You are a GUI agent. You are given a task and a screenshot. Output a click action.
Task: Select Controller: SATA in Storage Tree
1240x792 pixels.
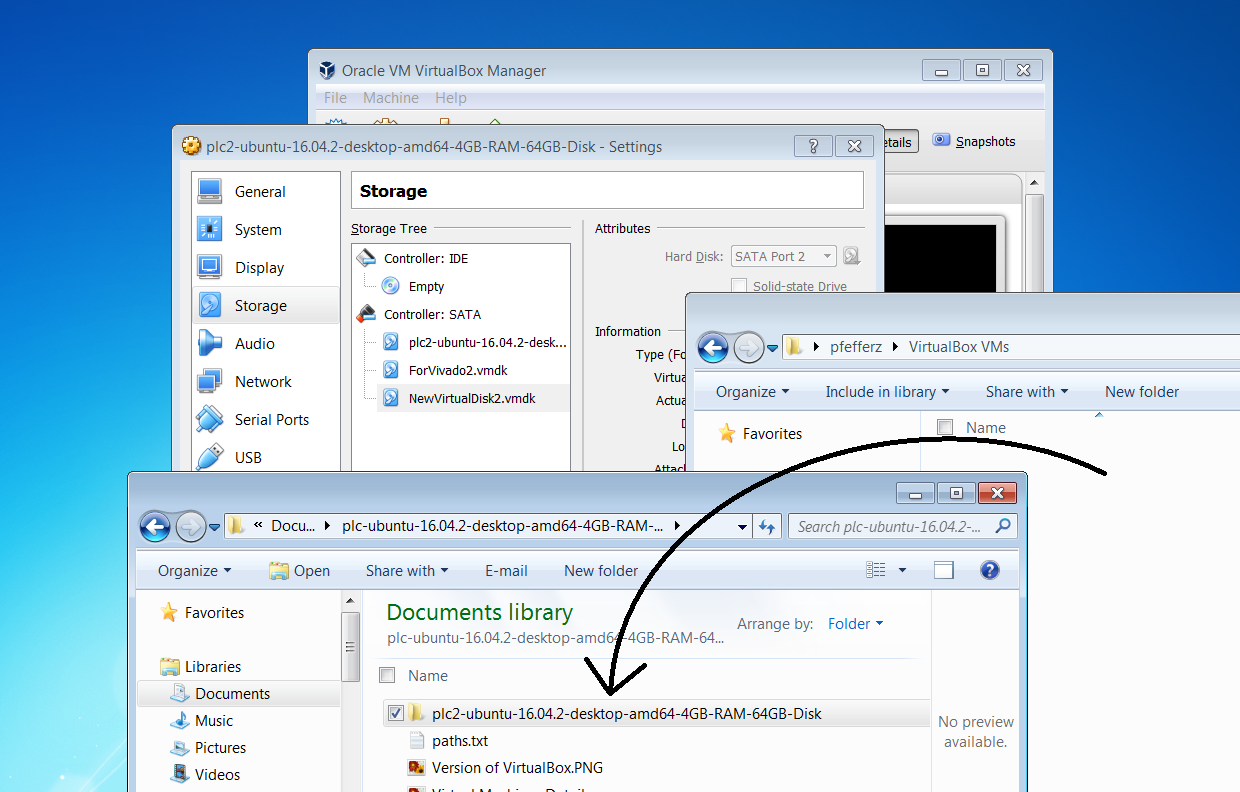coord(418,314)
